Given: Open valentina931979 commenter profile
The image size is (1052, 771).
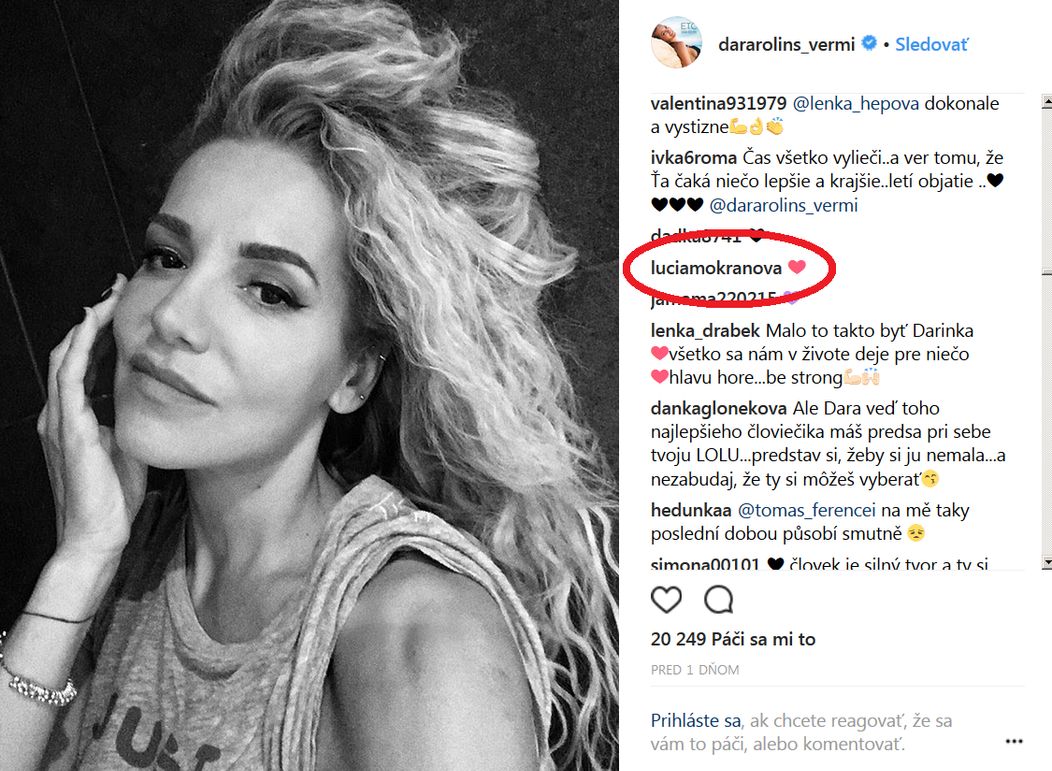Looking at the screenshot, I should 719,103.
